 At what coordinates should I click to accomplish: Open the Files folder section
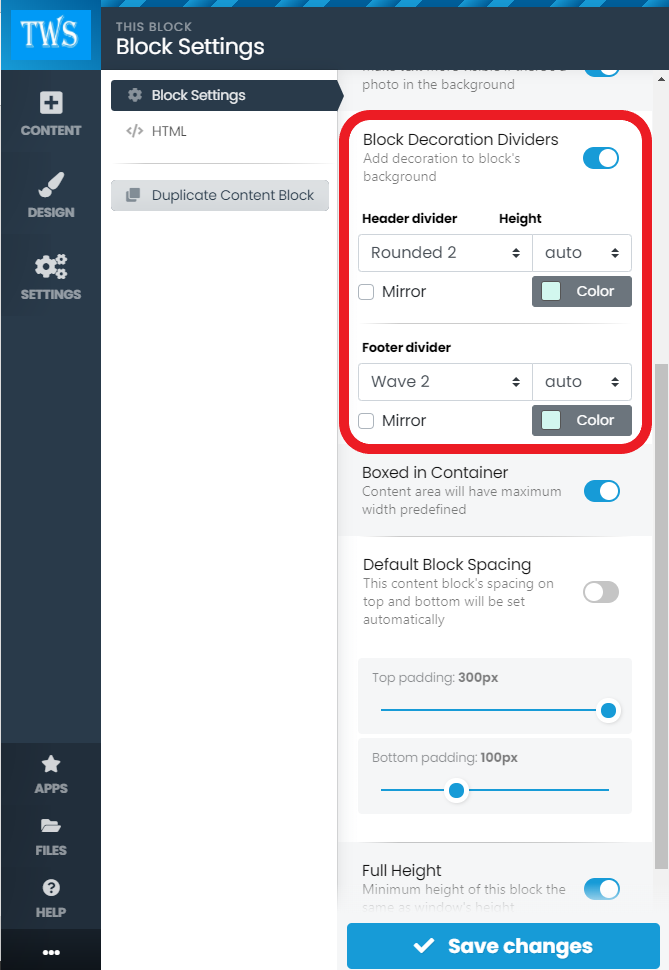click(x=50, y=836)
